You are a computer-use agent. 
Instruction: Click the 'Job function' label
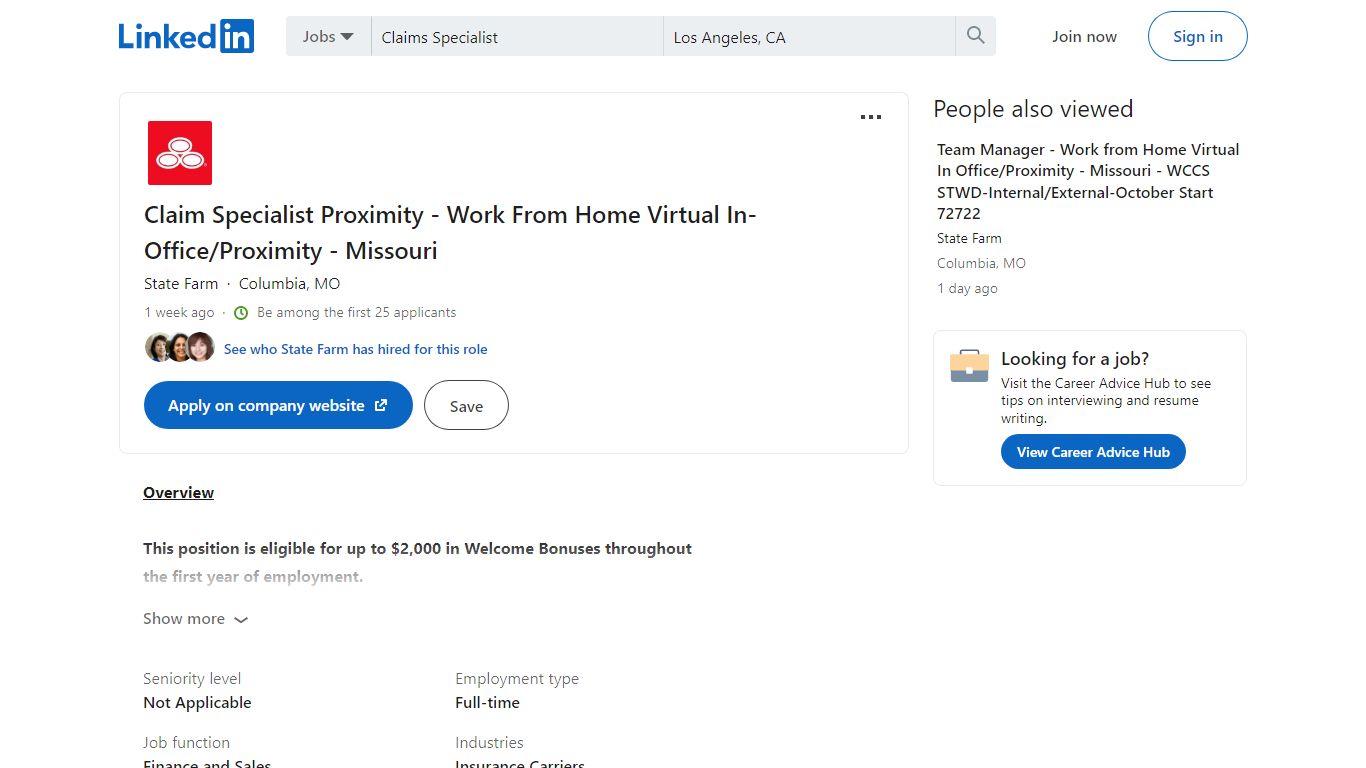point(186,743)
